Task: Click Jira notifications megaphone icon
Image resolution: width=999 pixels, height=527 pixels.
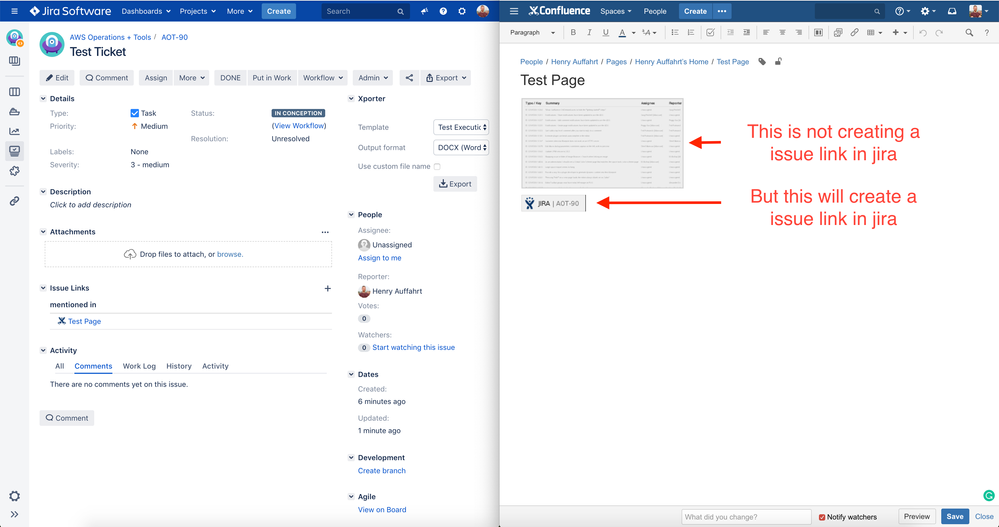Action: 424,11
